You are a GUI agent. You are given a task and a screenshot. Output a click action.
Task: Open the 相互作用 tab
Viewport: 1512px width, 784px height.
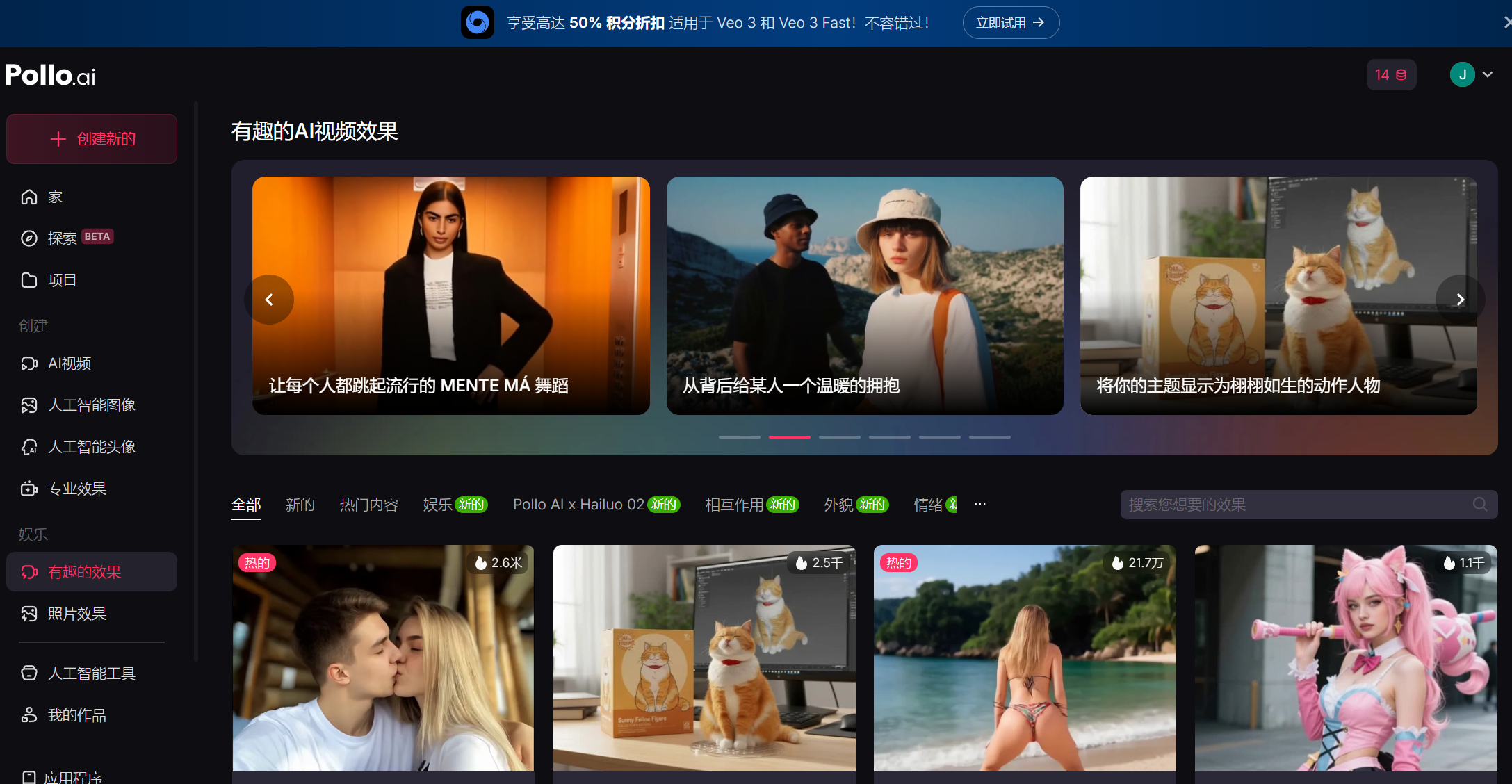pyautogui.click(x=752, y=505)
